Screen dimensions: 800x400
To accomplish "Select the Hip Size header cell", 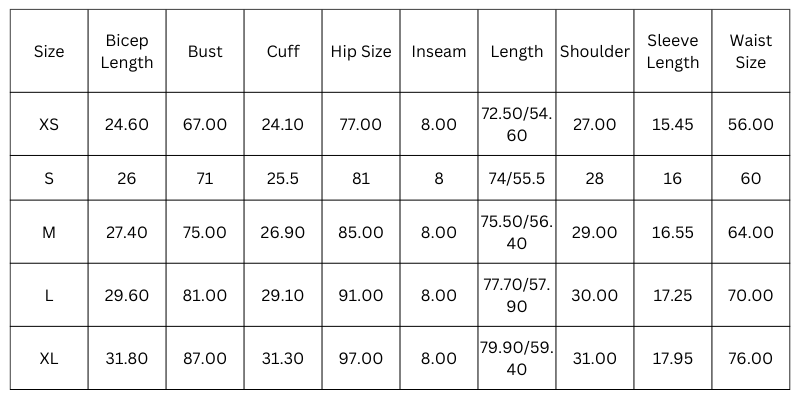I will click(x=361, y=52).
